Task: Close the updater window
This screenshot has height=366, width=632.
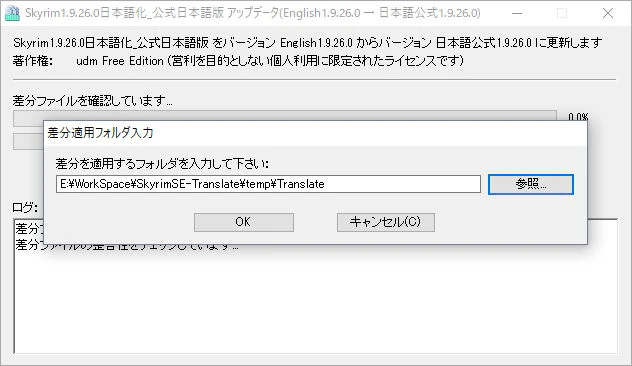Action: pyautogui.click(x=608, y=13)
